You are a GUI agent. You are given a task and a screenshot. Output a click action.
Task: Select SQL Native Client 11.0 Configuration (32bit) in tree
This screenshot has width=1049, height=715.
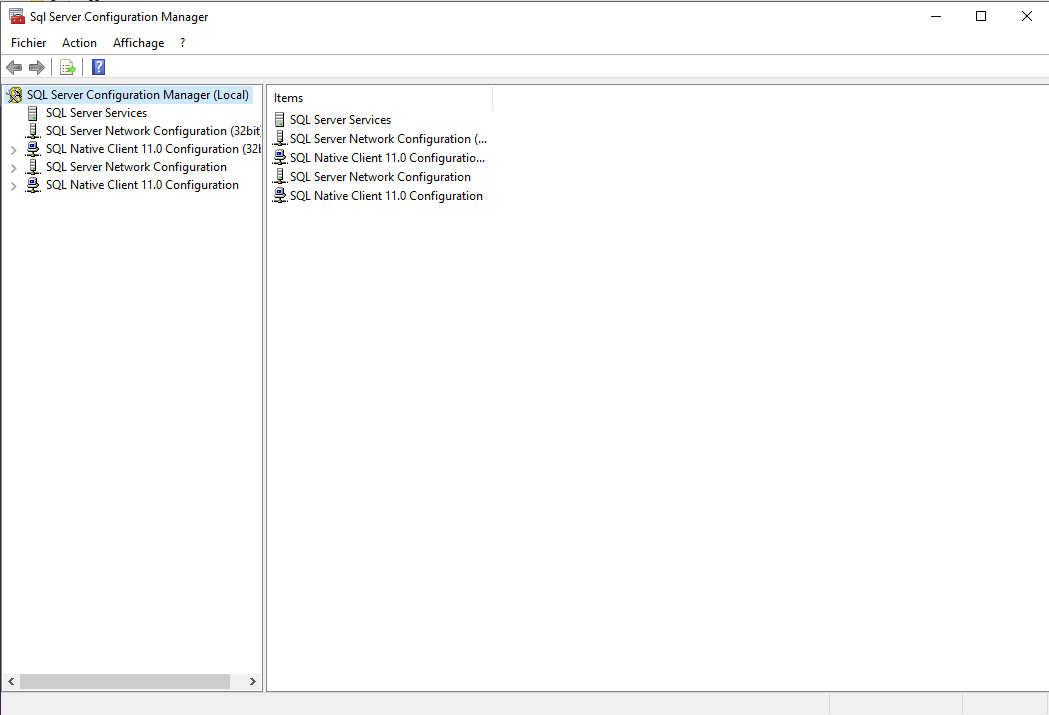(x=153, y=149)
